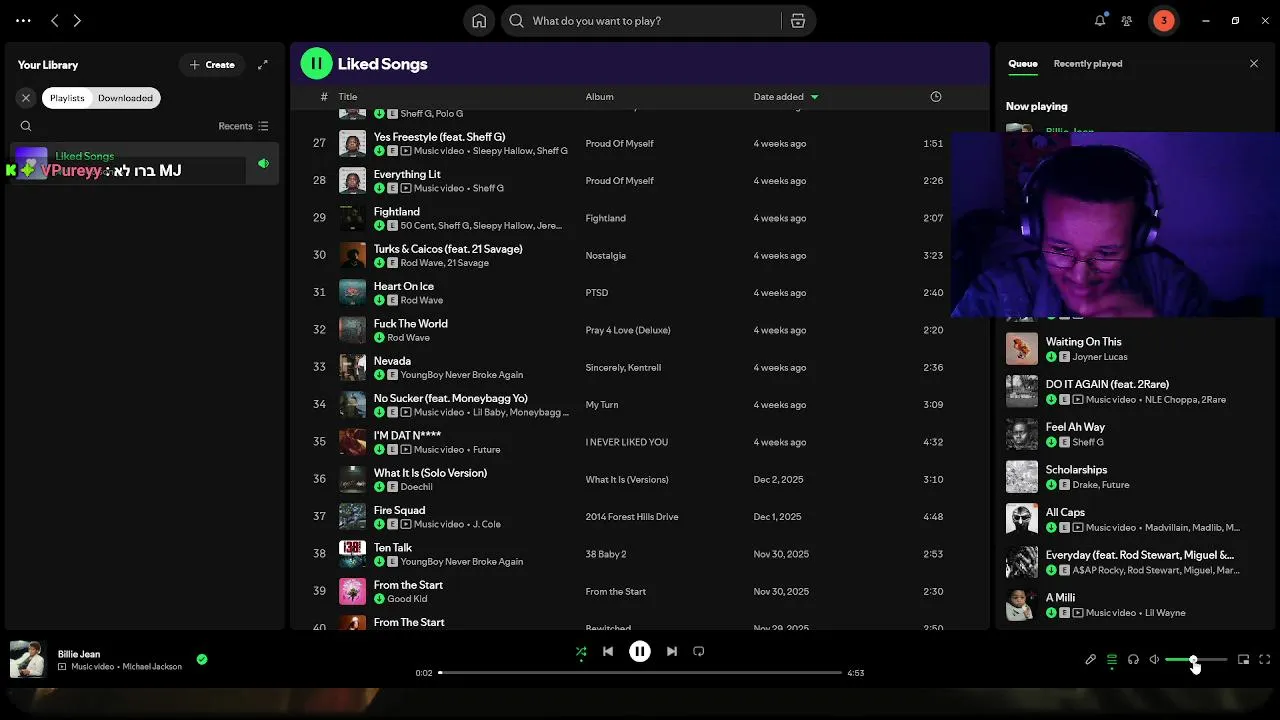The height and width of the screenshot is (720, 1280).
Task: Clear the library filters with X
Action: (x=26, y=98)
